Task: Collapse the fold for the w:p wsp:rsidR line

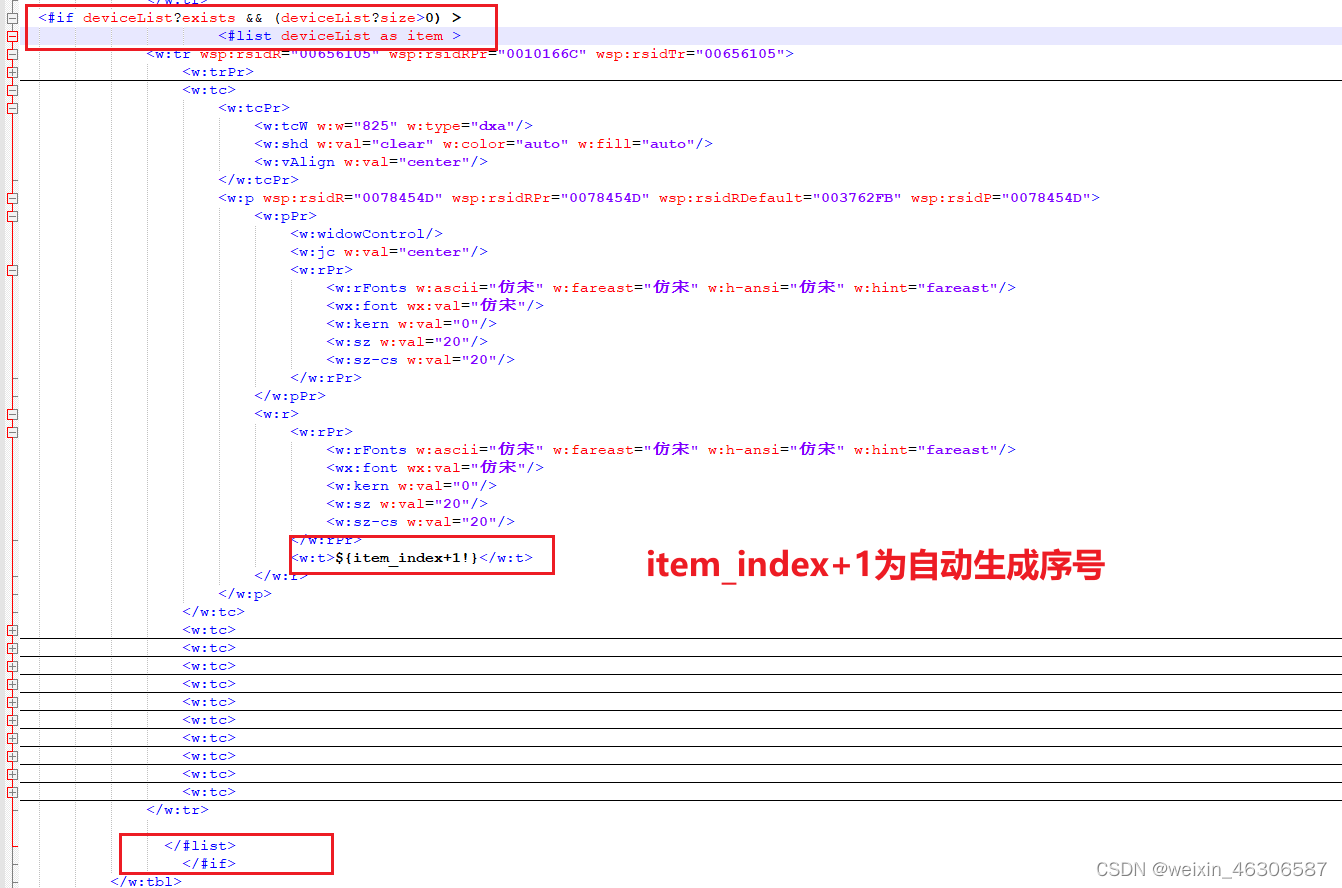Action: pyautogui.click(x=12, y=198)
